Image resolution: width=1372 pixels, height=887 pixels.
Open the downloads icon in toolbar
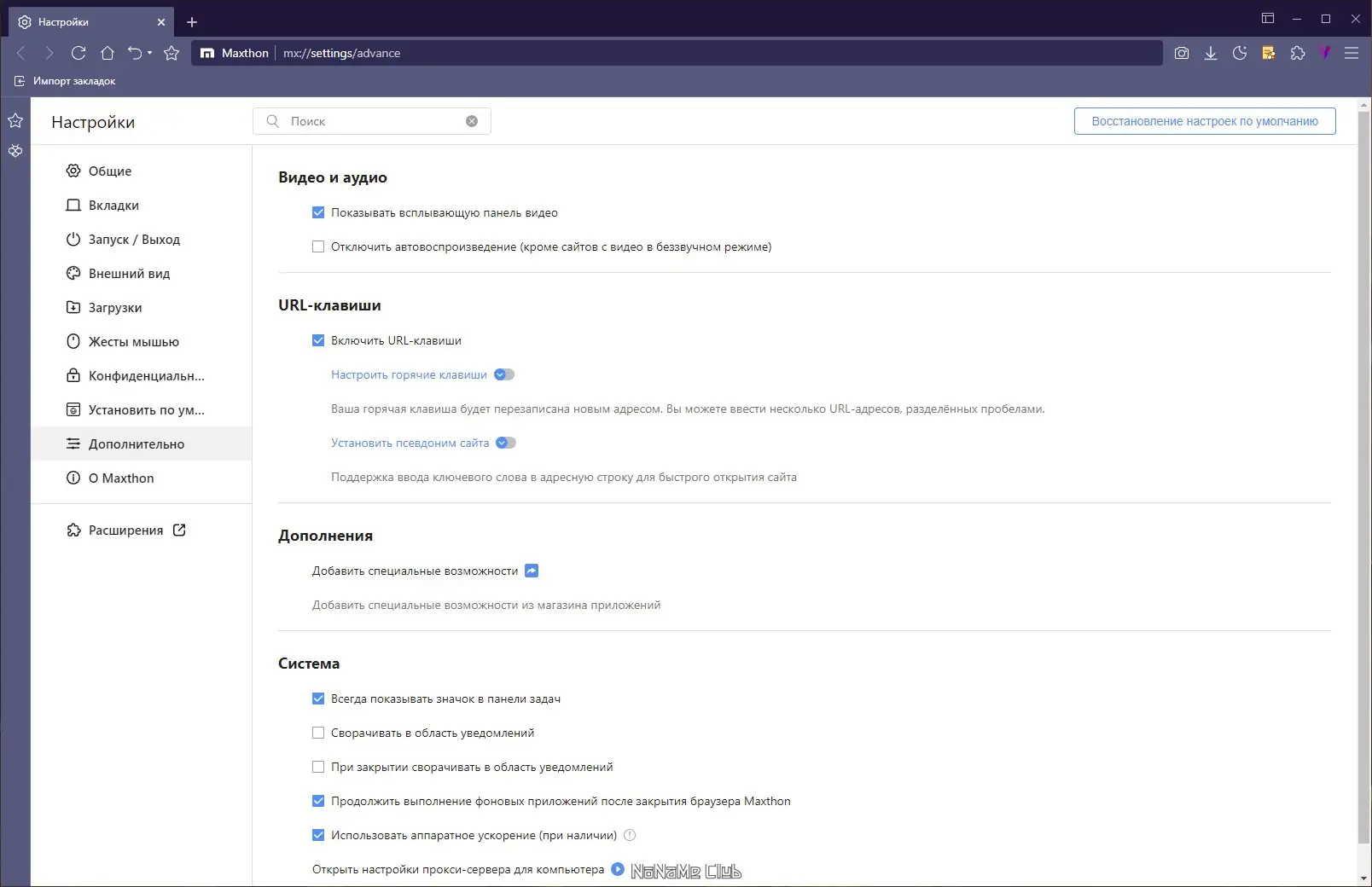click(x=1211, y=53)
